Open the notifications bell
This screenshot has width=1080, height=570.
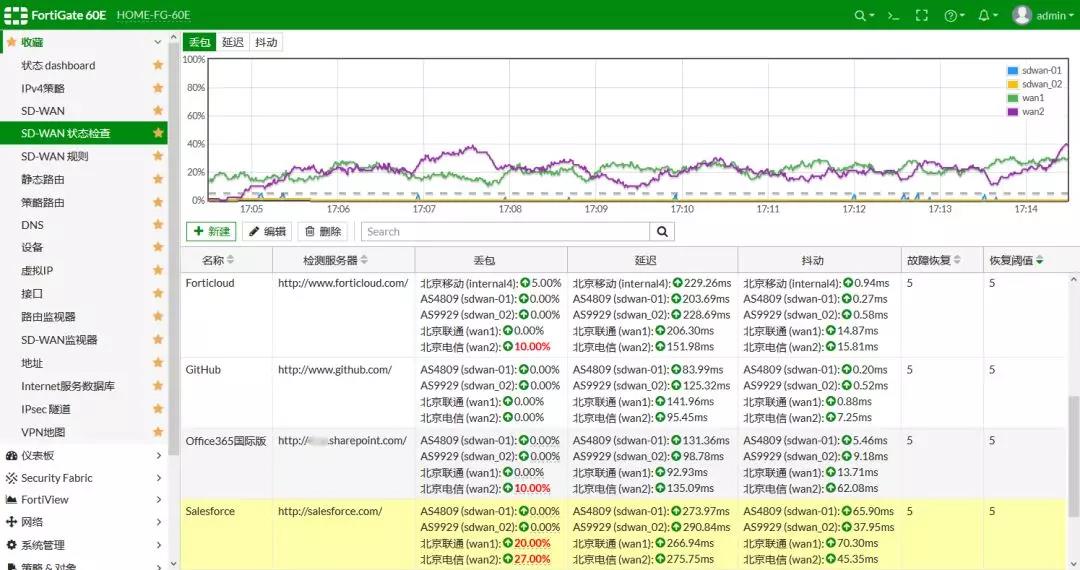(984, 15)
